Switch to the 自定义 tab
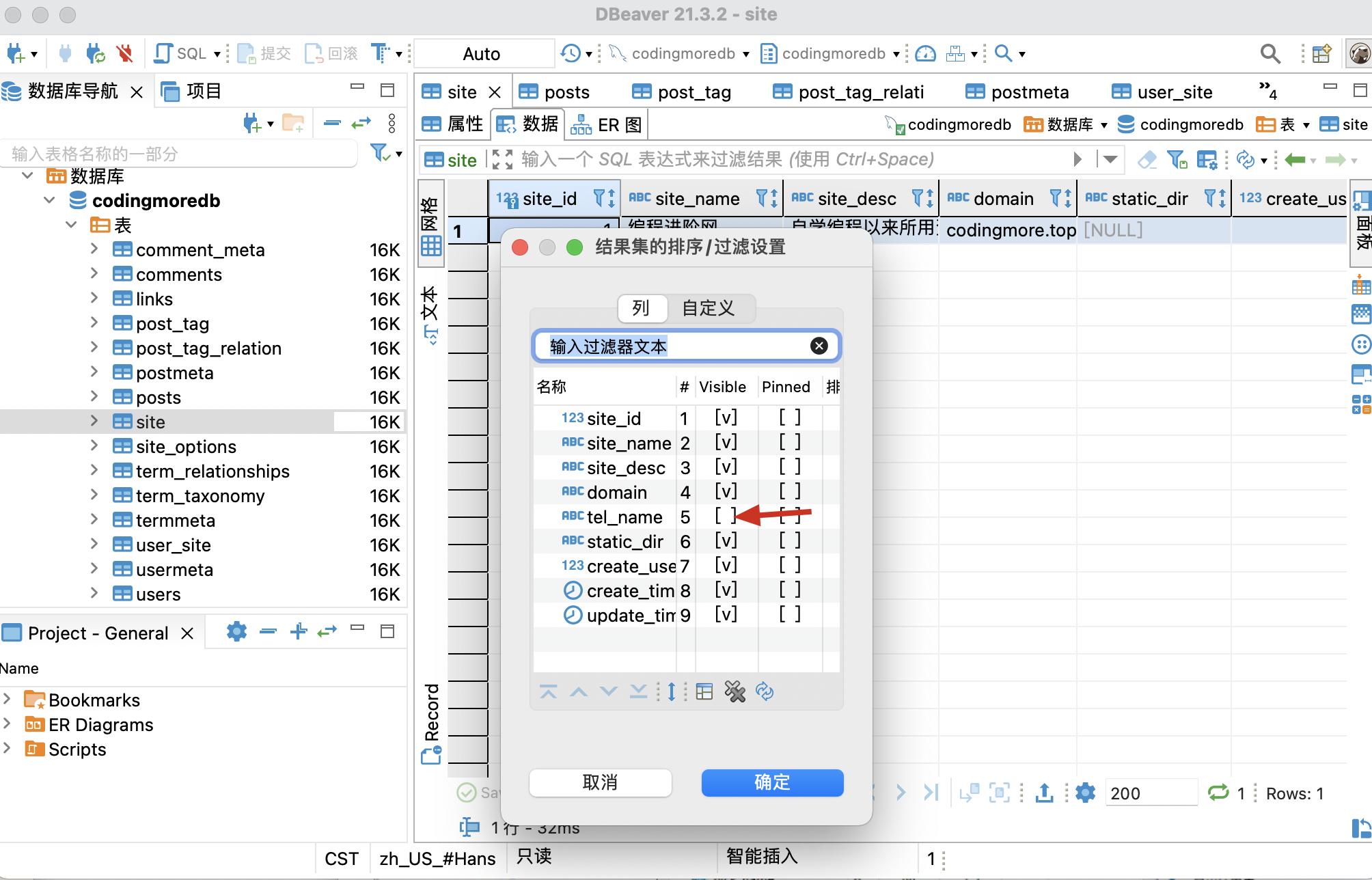The width and height of the screenshot is (1372, 880). coord(709,308)
